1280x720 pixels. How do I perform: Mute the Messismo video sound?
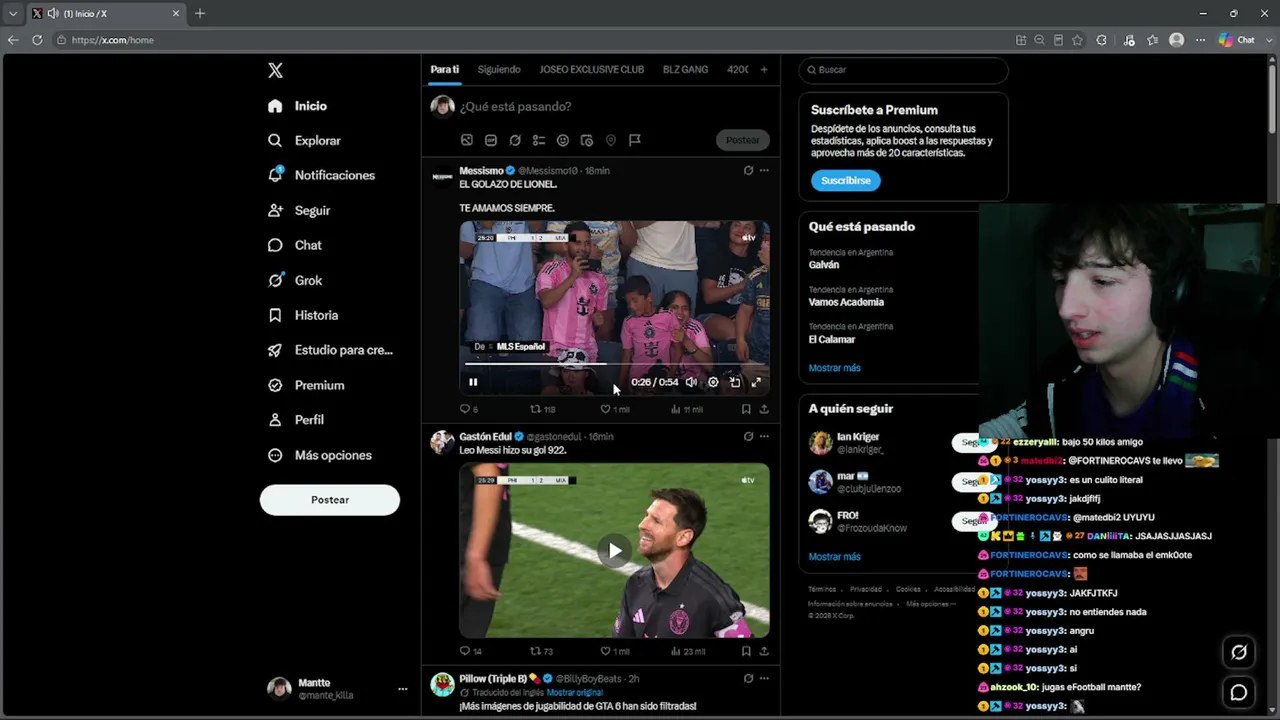tap(691, 382)
